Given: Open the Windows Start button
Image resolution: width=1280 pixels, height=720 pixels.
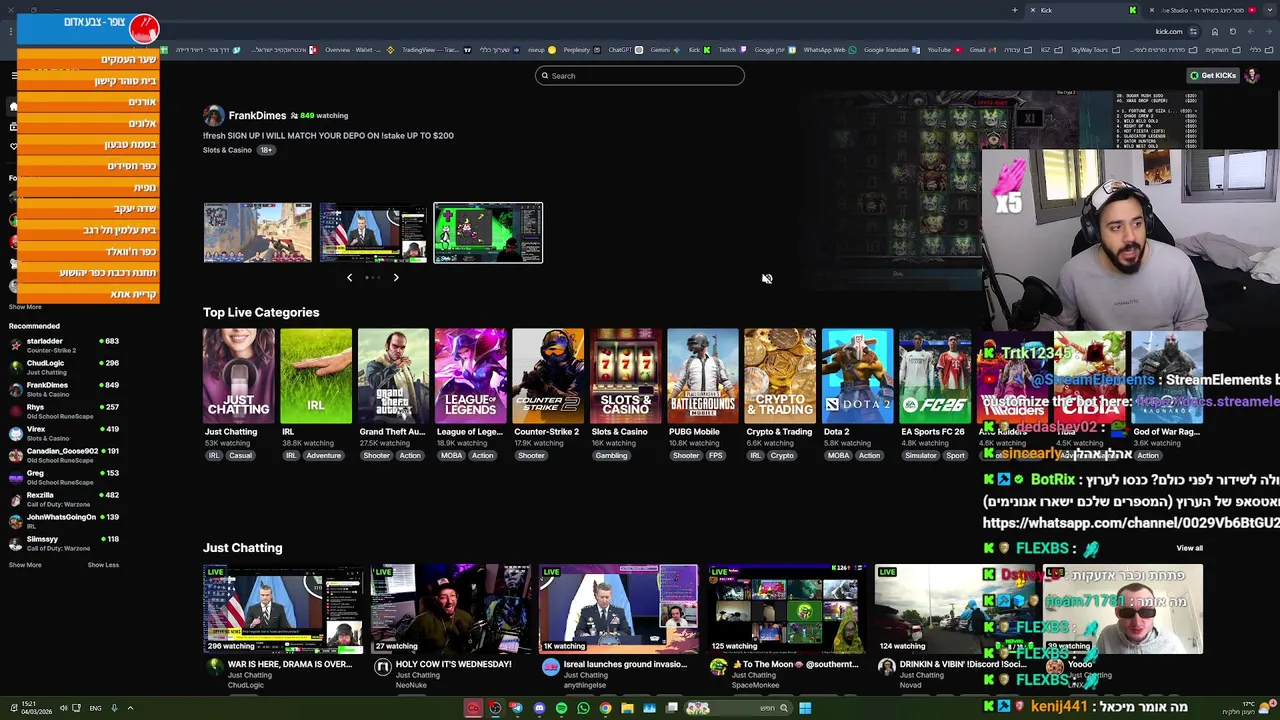Looking at the screenshot, I should [x=805, y=708].
